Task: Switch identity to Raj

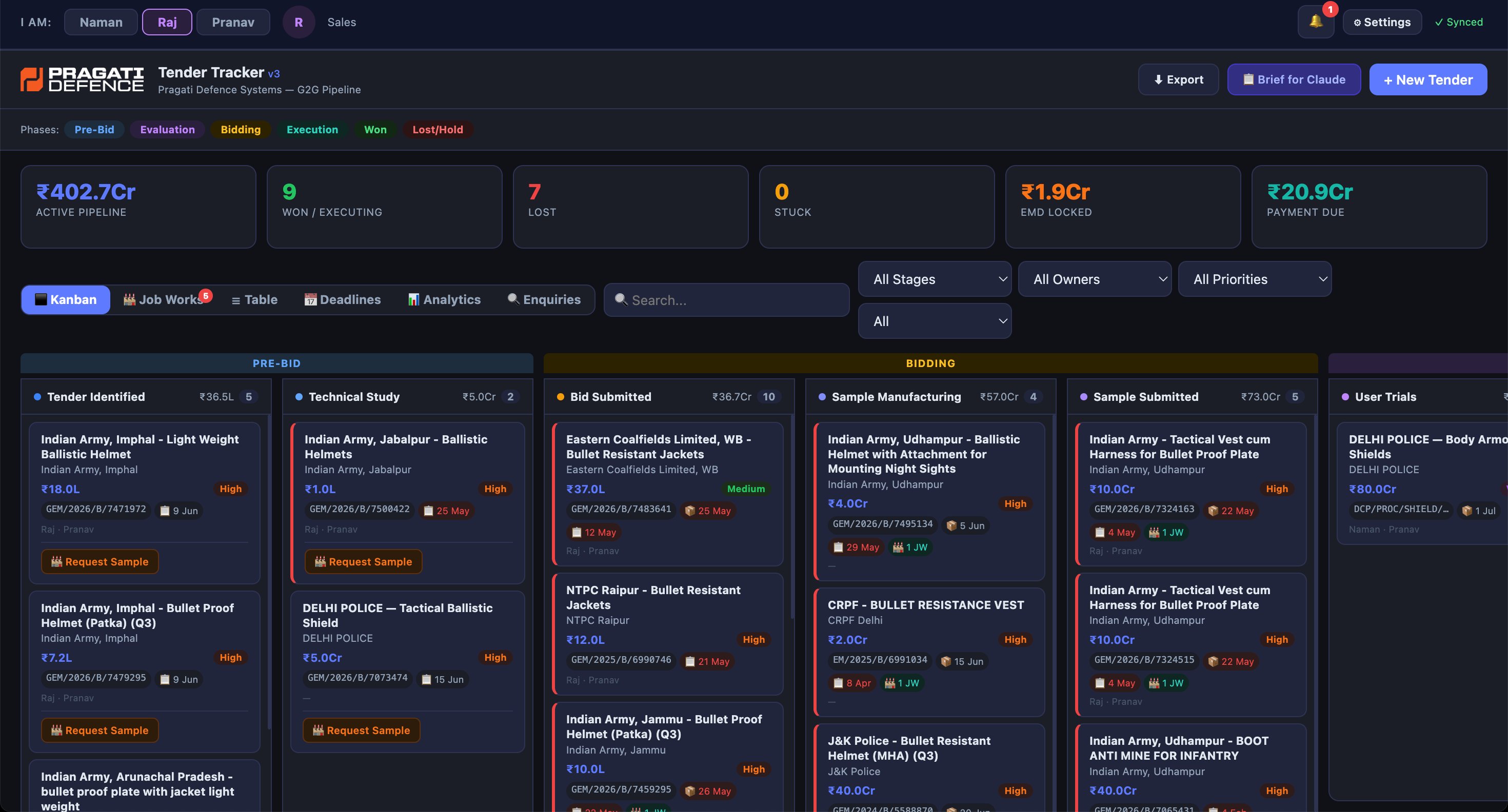Action: (167, 22)
